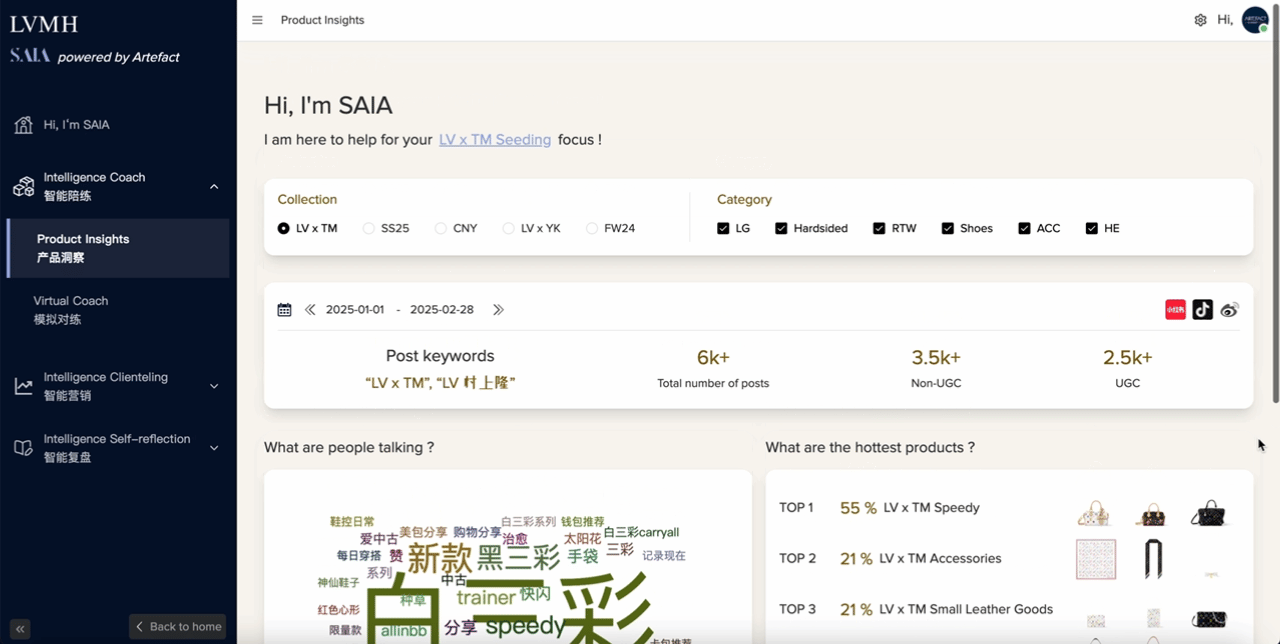Select the LV x YK collection radio
Viewport: 1280px width, 644px height.
pyautogui.click(x=509, y=228)
